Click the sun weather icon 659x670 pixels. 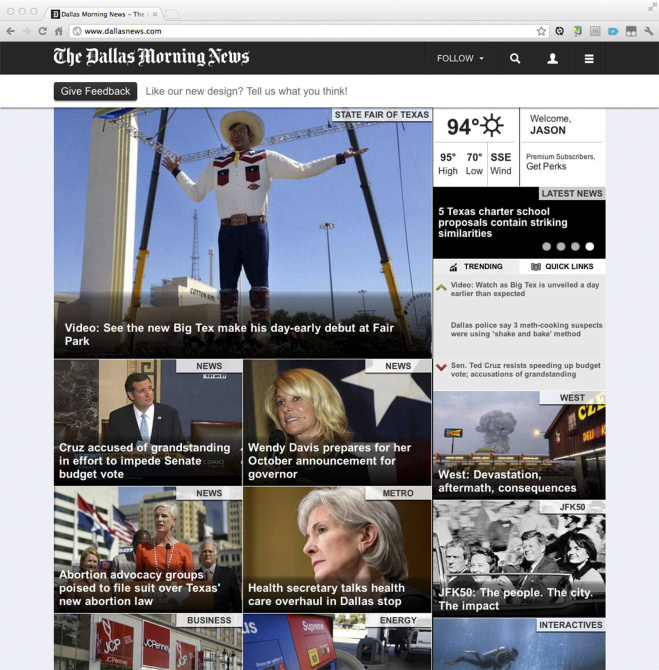(492, 125)
